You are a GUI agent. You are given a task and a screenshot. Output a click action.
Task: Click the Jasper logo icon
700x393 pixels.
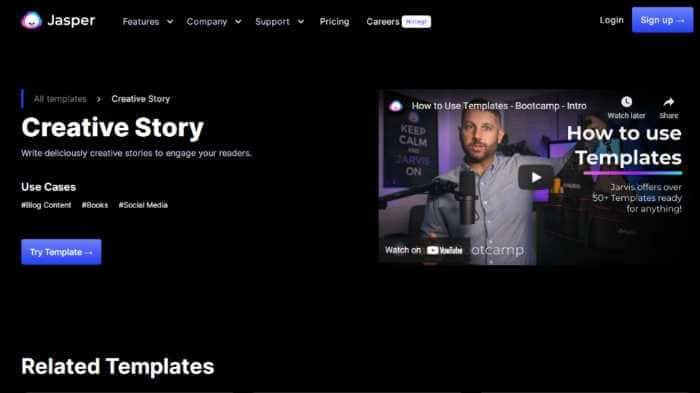[32, 21]
